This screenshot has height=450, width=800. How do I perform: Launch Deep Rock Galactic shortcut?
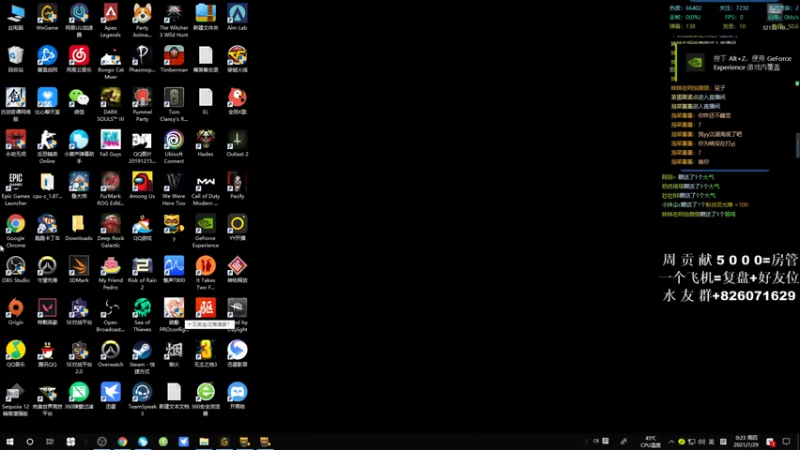click(110, 231)
